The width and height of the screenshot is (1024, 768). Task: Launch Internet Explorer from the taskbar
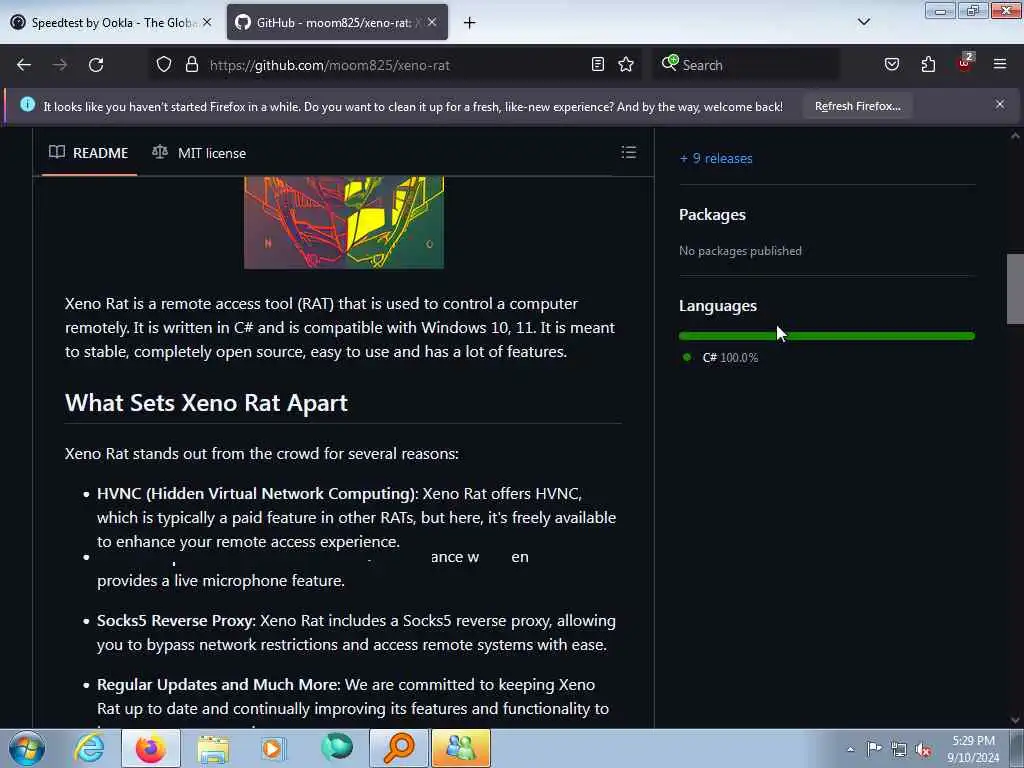click(89, 748)
